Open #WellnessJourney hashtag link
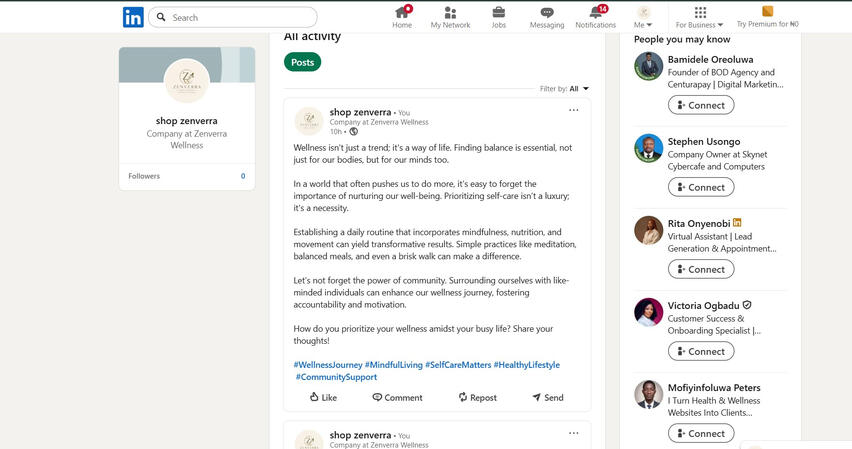Screen dimensions: 852x449 (x=328, y=365)
